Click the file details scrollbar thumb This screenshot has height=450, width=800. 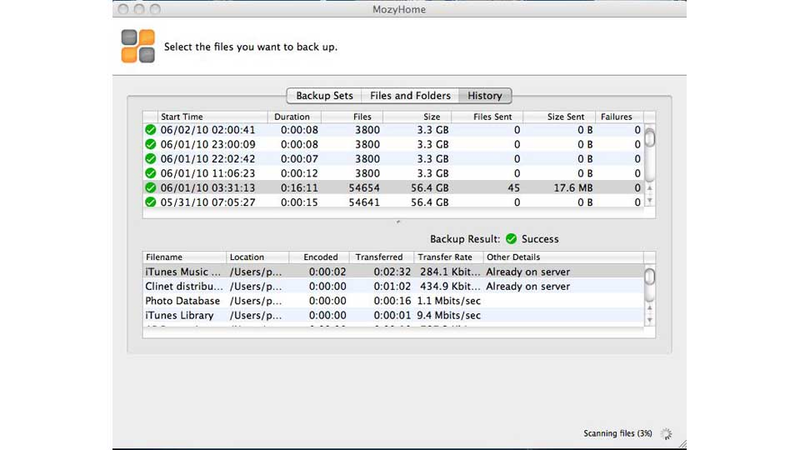pos(649,277)
